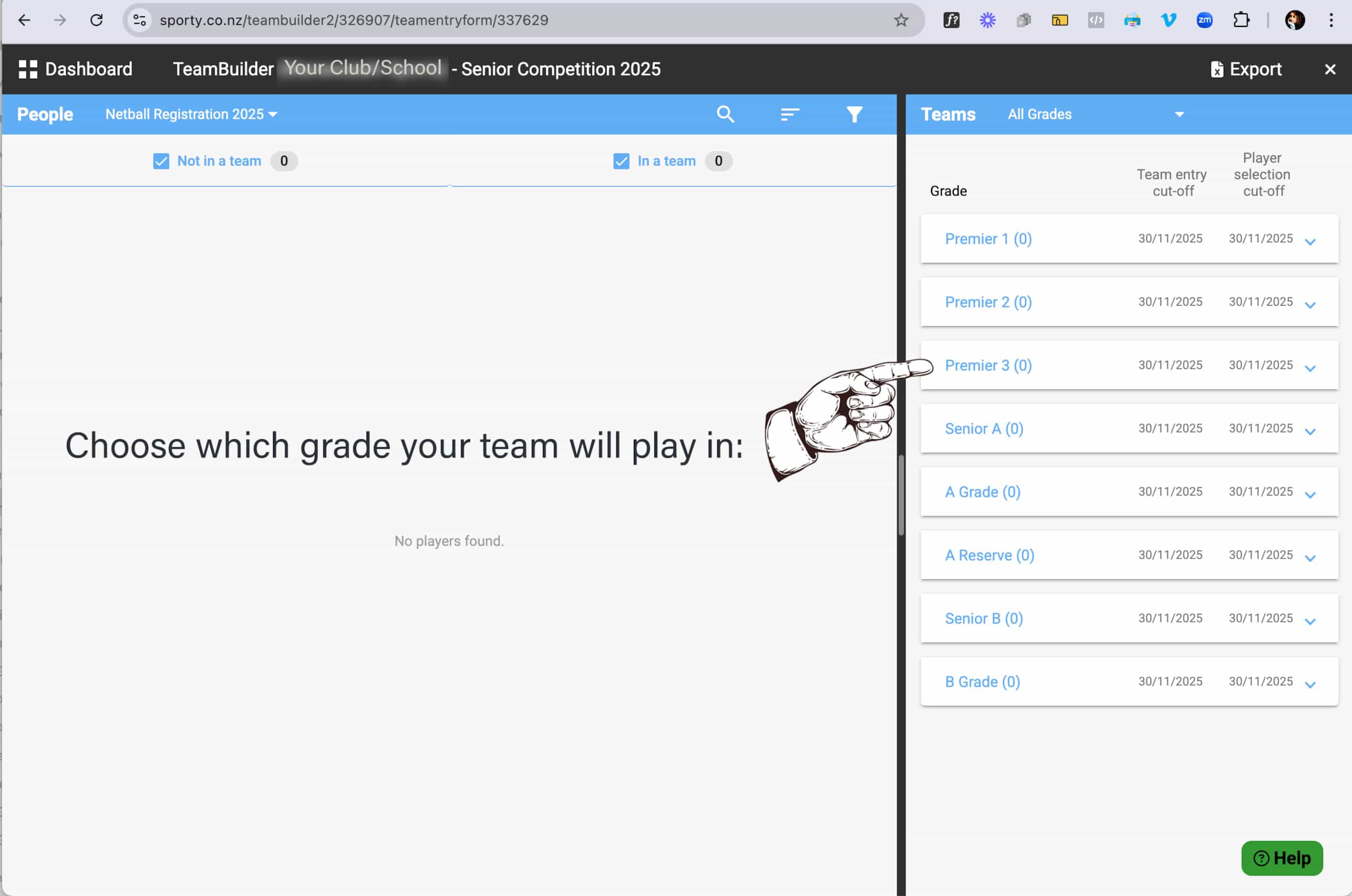Click the Teams panel heading
1352x896 pixels.
click(x=948, y=114)
